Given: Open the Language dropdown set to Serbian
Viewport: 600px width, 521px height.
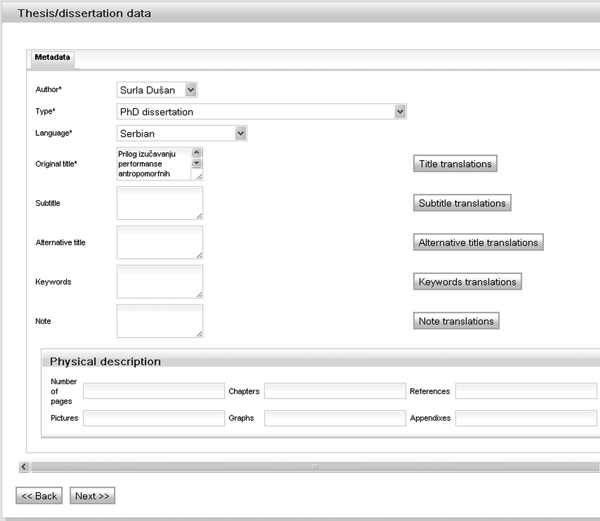Looking at the screenshot, I should pos(181,132).
